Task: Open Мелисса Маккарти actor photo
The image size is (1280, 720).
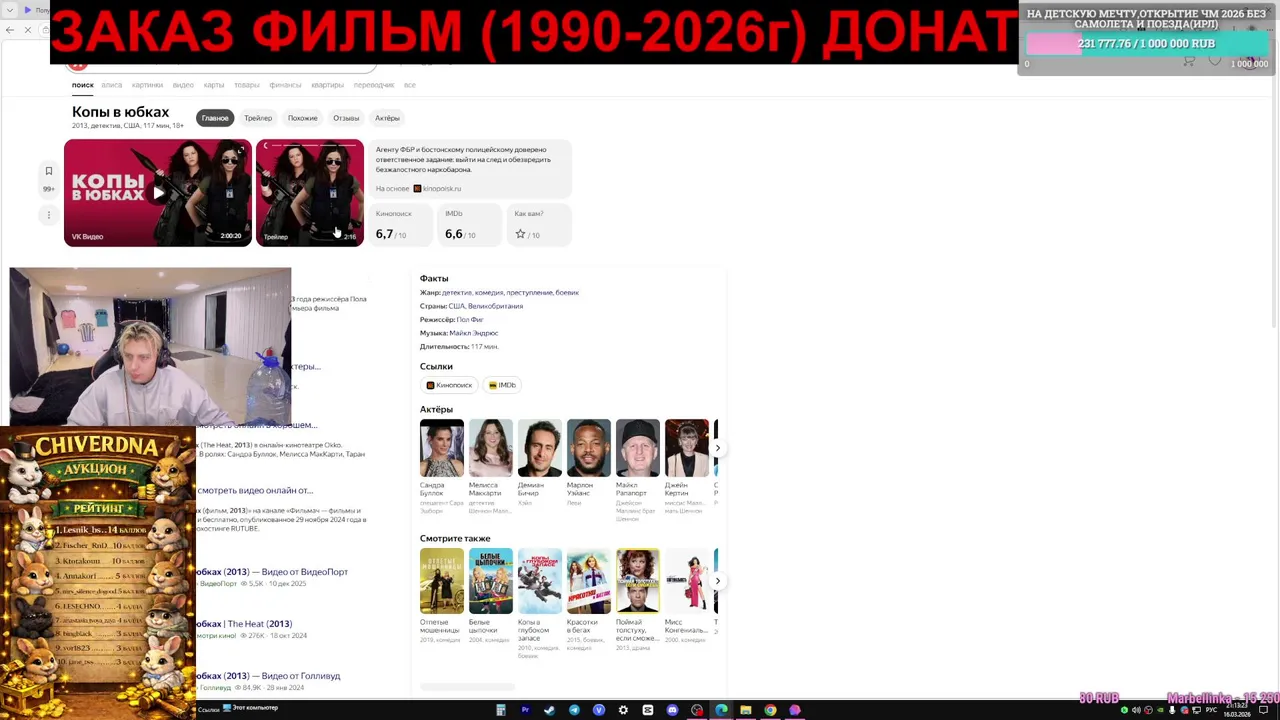Action: click(x=490, y=448)
